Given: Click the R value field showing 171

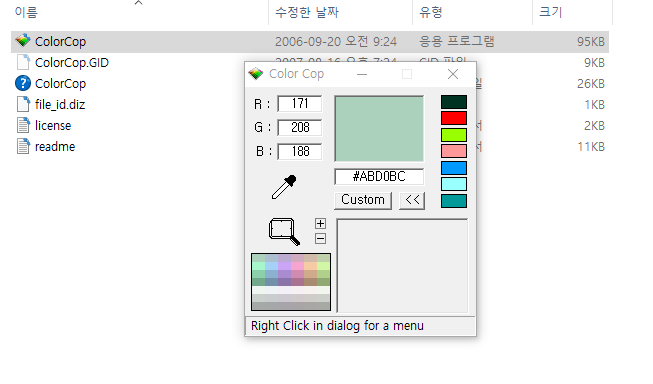Looking at the screenshot, I should click(300, 103).
